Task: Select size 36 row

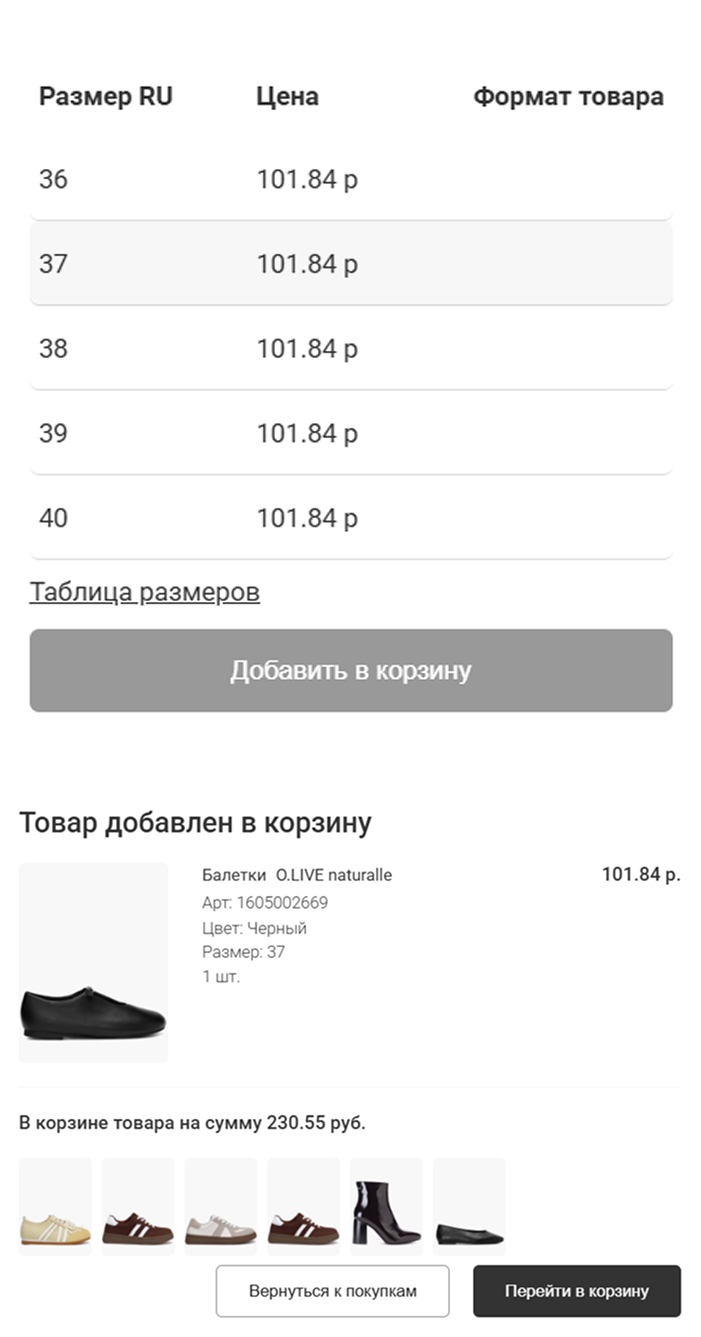Action: coord(350,180)
